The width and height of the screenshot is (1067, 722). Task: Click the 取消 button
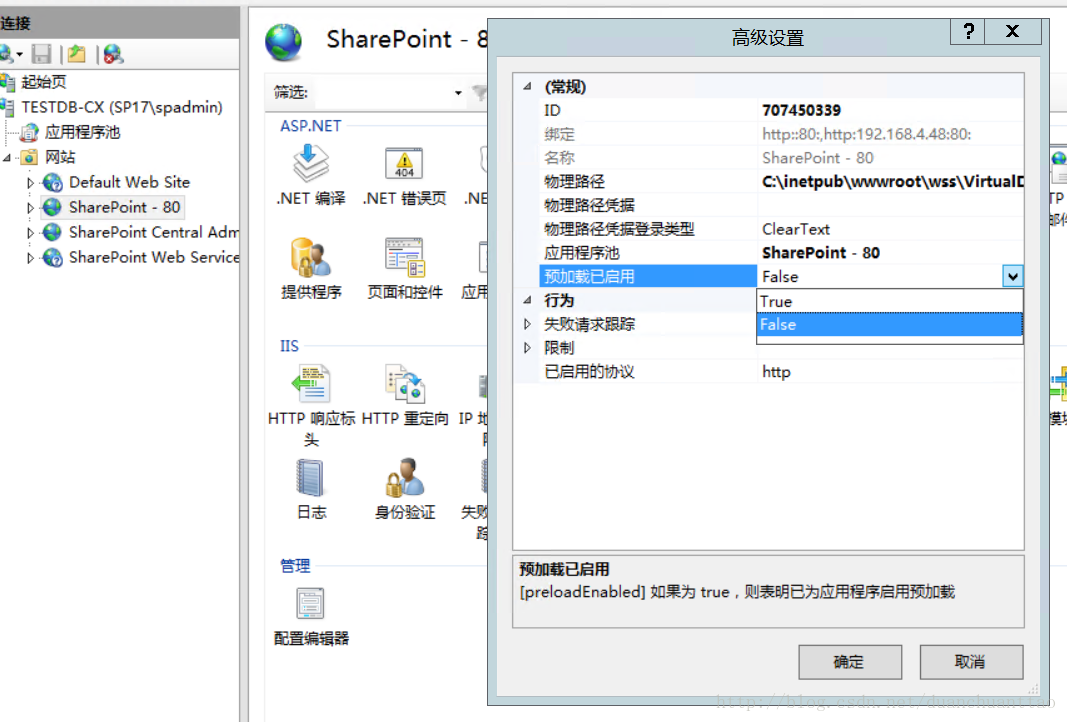coord(971,661)
